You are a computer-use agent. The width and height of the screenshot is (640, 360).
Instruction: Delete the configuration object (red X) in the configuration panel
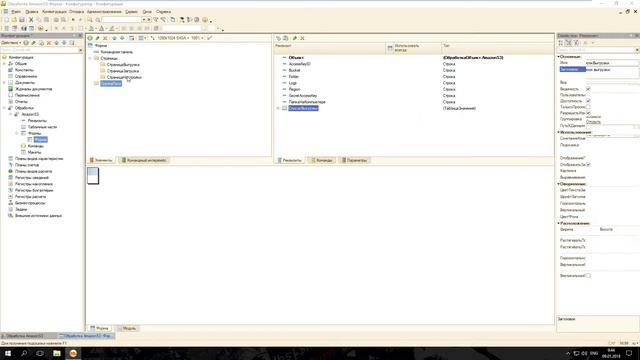tap(49, 42)
